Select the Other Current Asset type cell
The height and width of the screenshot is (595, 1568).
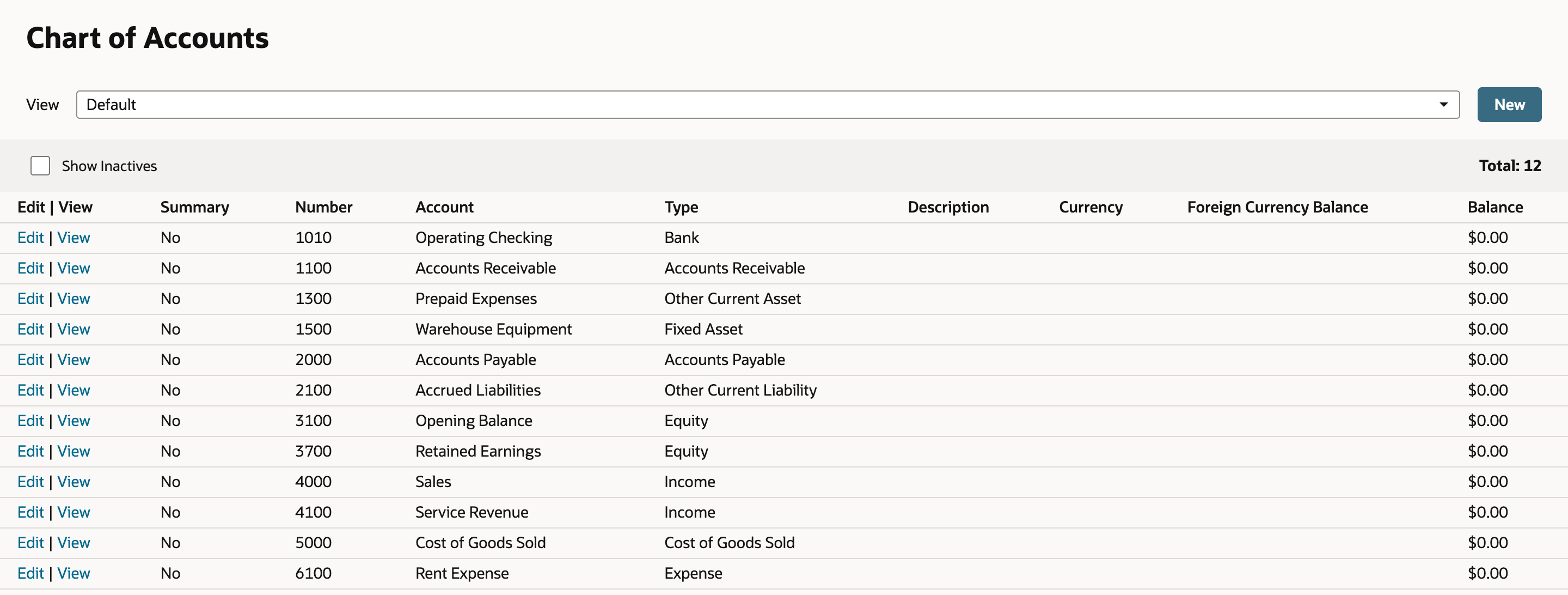click(x=732, y=299)
